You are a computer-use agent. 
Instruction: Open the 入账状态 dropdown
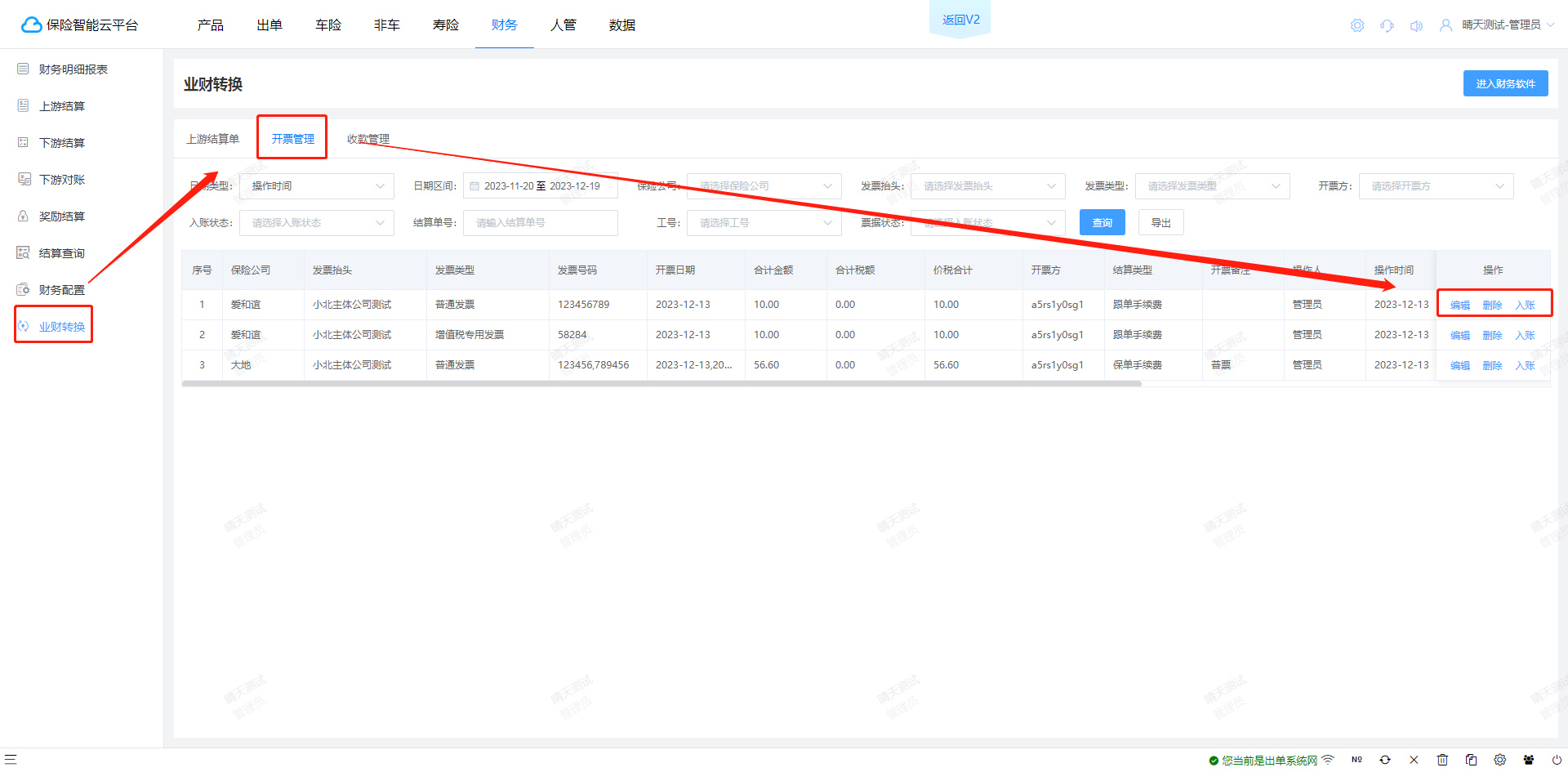317,223
